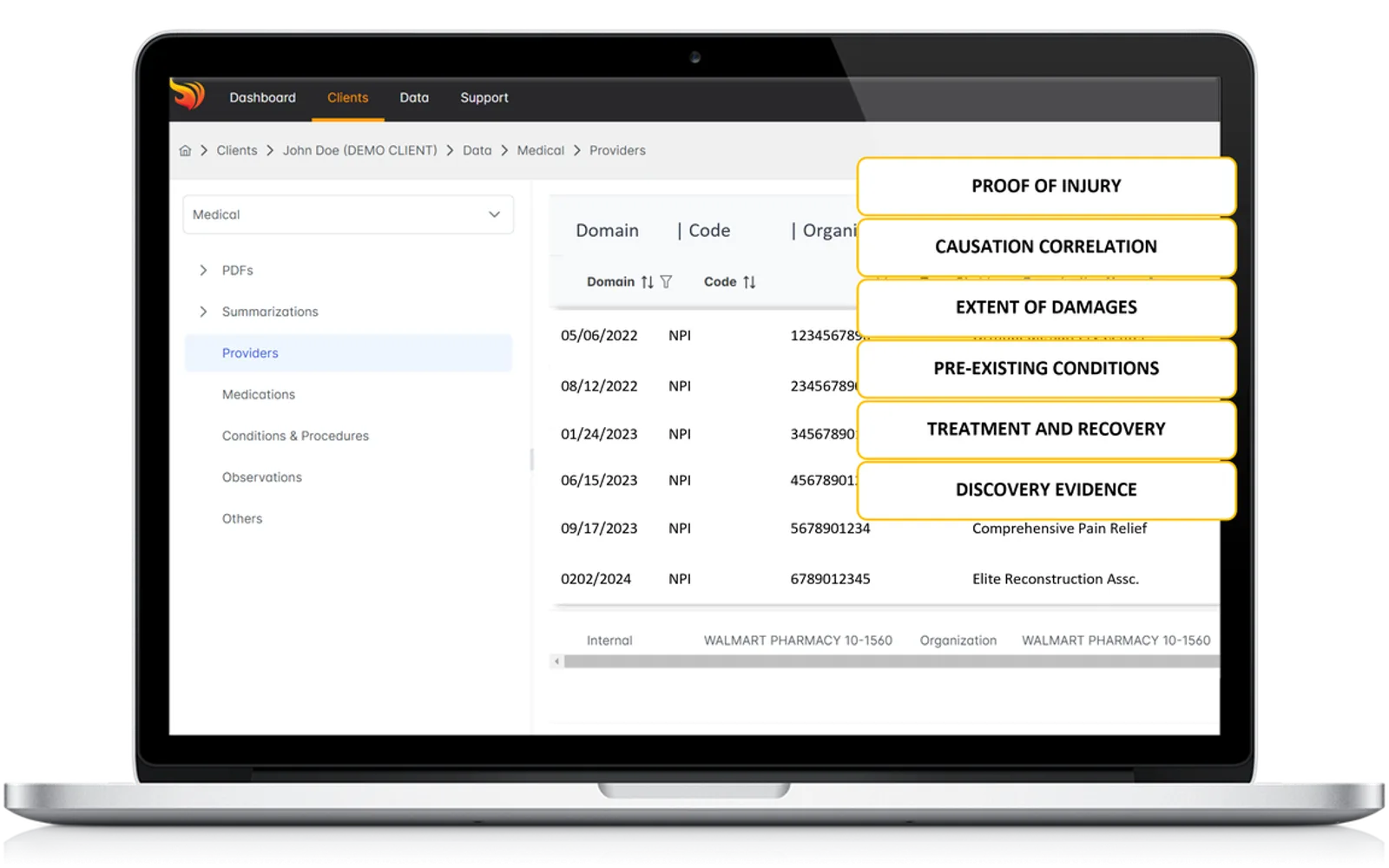Click the 0202/2024 date cell
Image resolution: width=1389 pixels, height=868 pixels.
click(596, 579)
